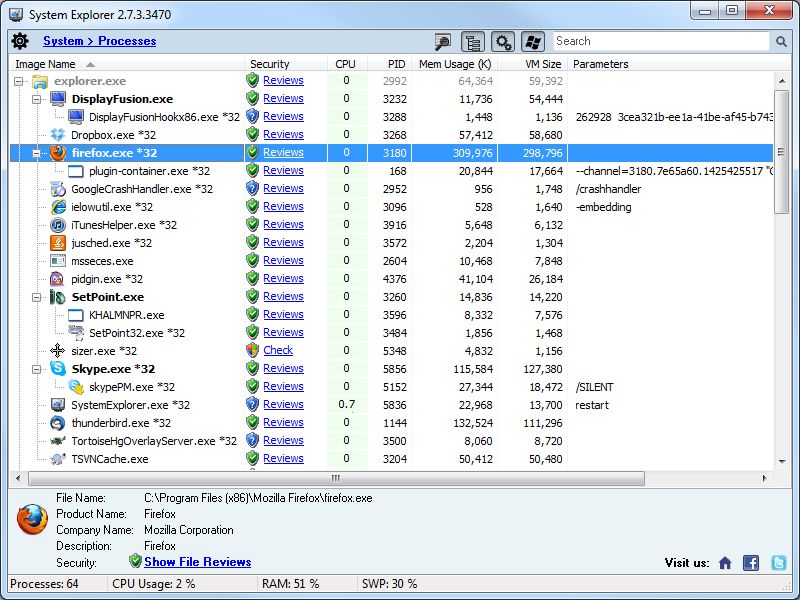
Task: Open the gear options icon in the toolbar
Action: (501, 40)
